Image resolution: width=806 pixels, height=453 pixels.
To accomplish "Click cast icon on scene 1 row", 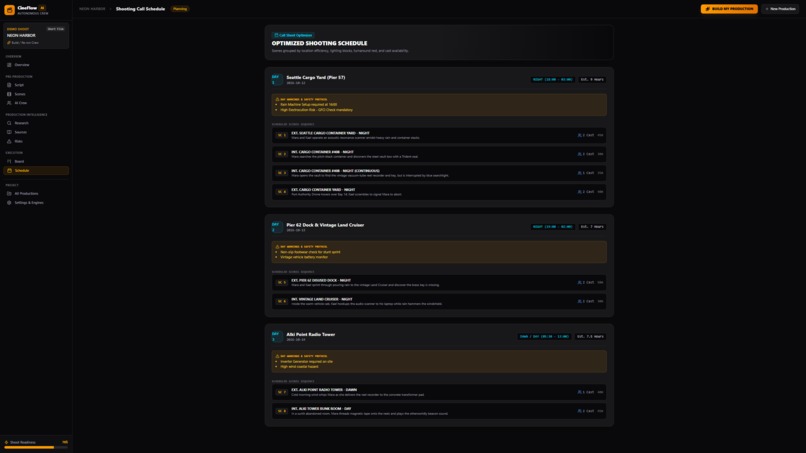I will 579,135.
